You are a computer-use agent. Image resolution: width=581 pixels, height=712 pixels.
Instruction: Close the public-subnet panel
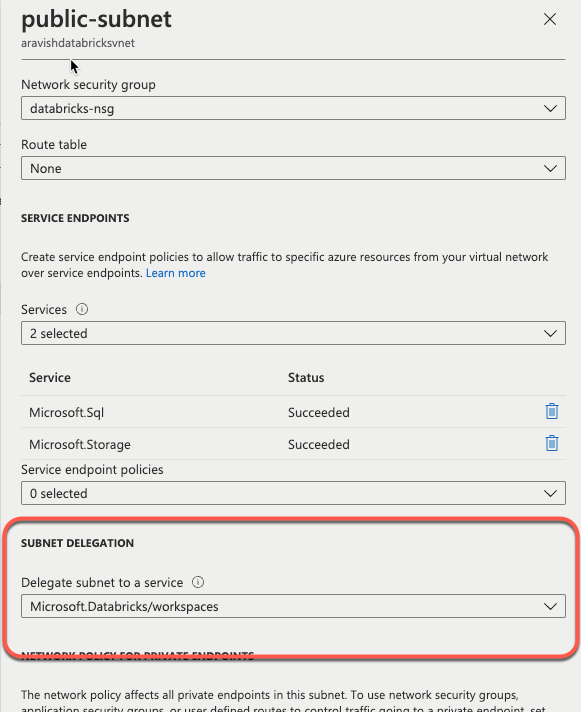point(550,19)
